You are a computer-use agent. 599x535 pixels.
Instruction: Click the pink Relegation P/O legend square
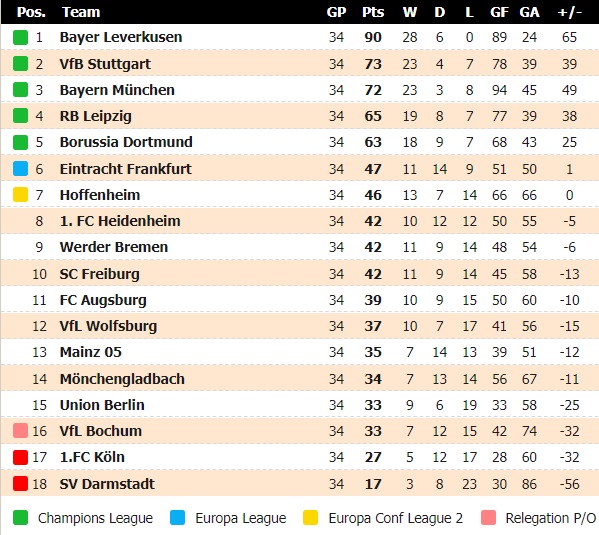point(489,518)
